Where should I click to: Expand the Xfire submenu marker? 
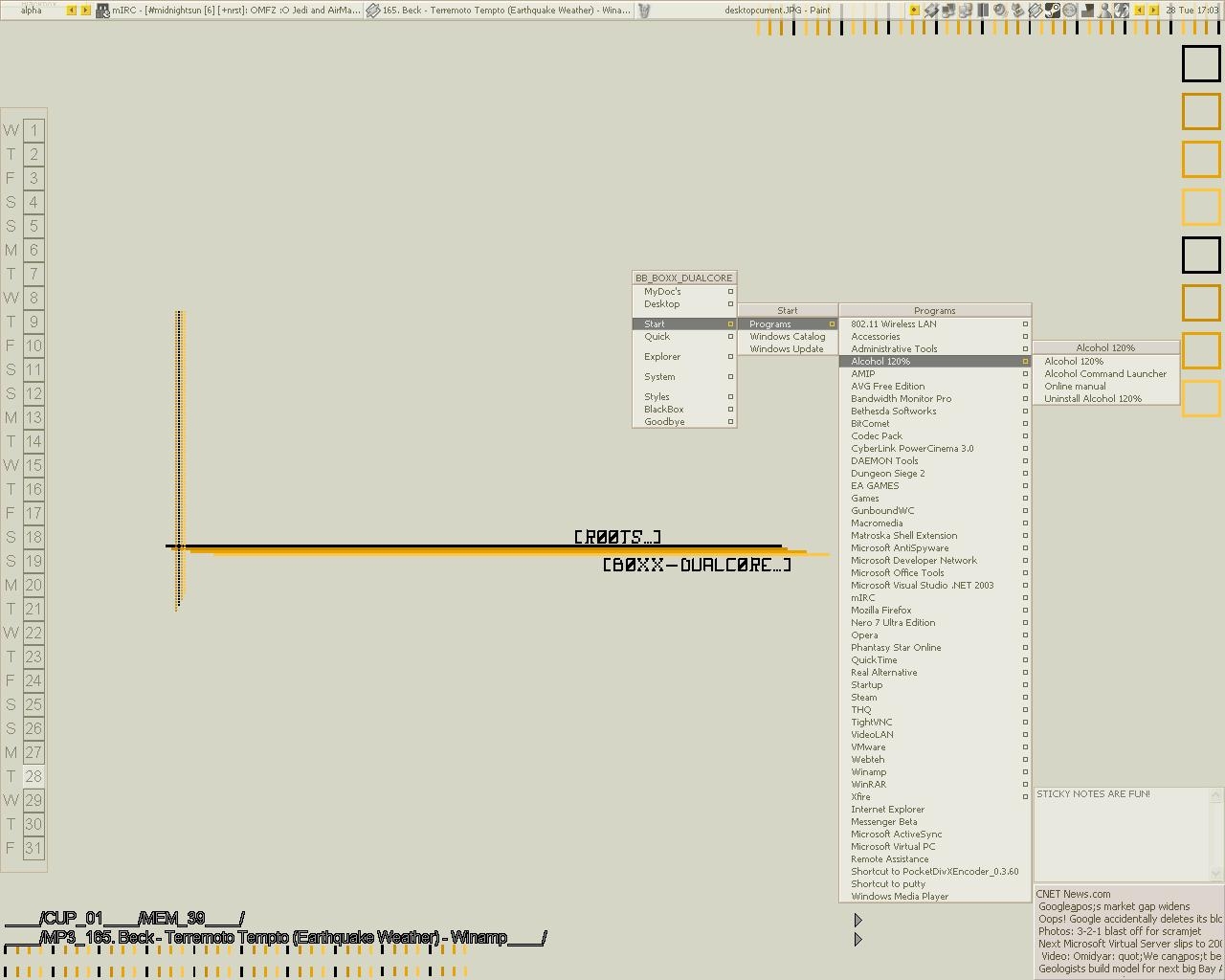click(1025, 797)
